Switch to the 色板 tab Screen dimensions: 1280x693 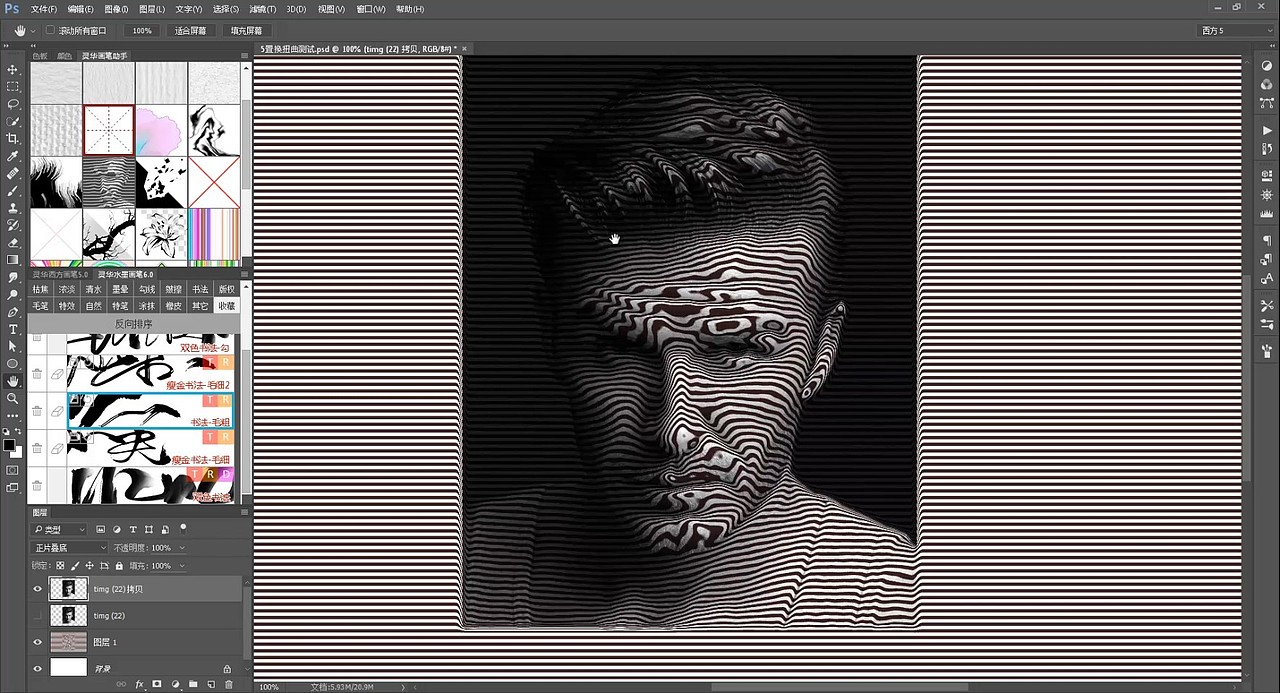click(x=41, y=56)
